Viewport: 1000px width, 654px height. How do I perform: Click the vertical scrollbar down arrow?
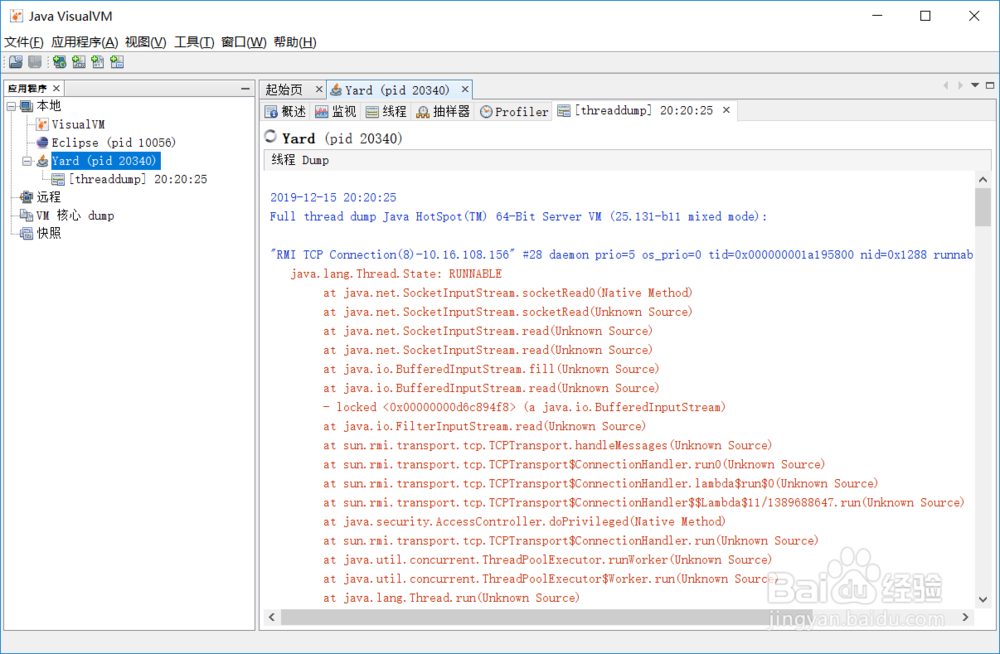tap(983, 599)
